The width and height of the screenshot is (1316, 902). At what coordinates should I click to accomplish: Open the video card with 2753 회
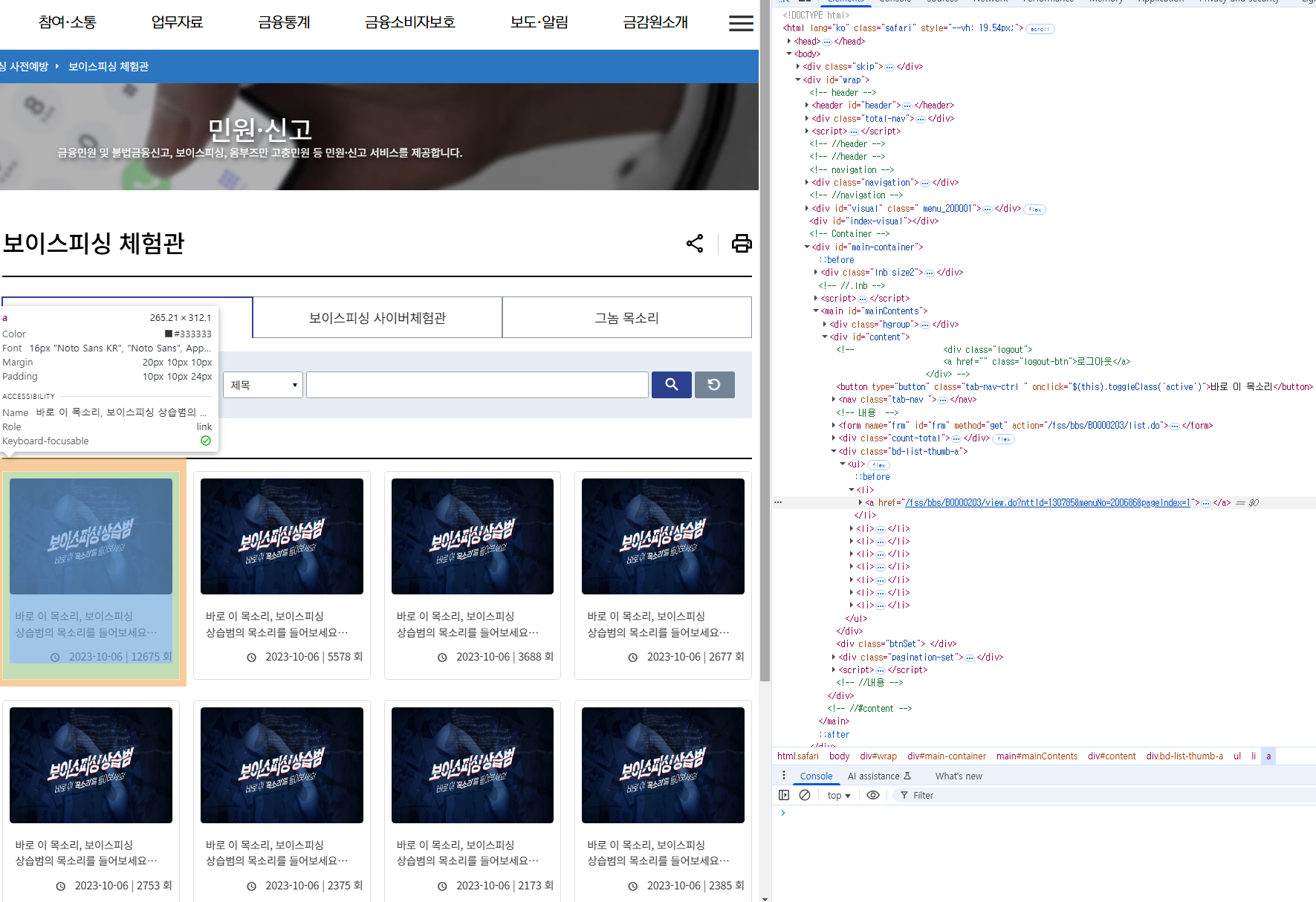(91, 801)
